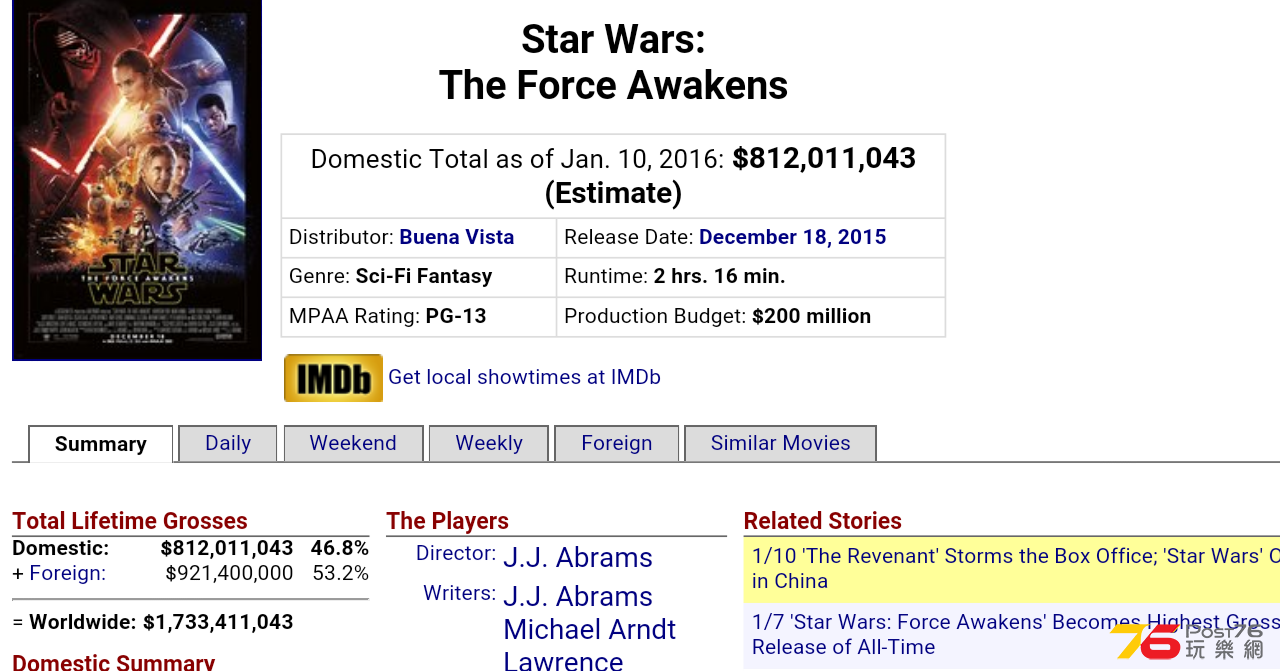Open Michael Arndt writer link
1280x672 pixels.
590,630
